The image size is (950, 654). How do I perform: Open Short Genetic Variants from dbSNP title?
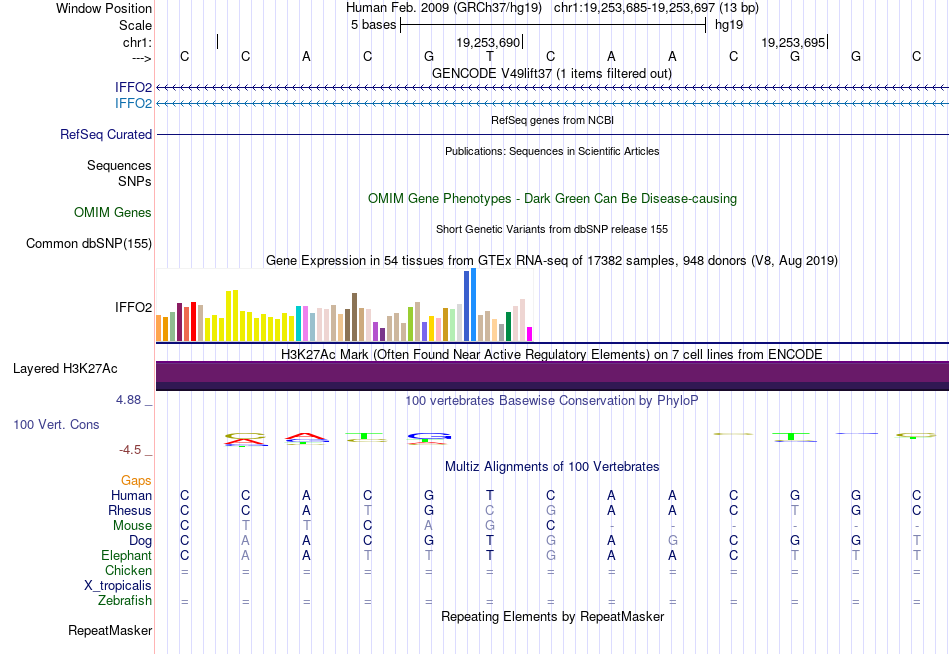(552, 229)
